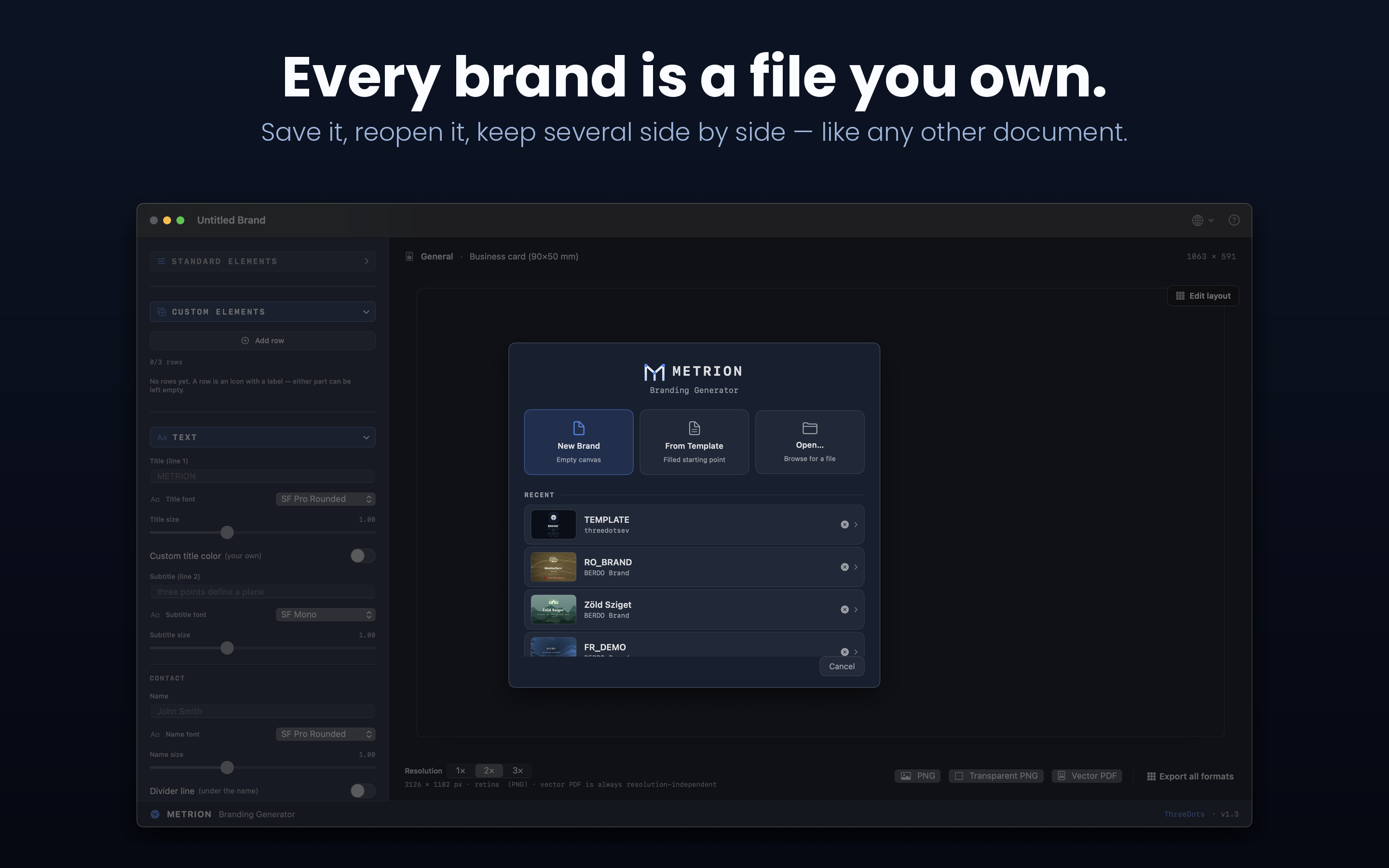
Task: Enable the Divider line toggle
Action: (x=363, y=791)
